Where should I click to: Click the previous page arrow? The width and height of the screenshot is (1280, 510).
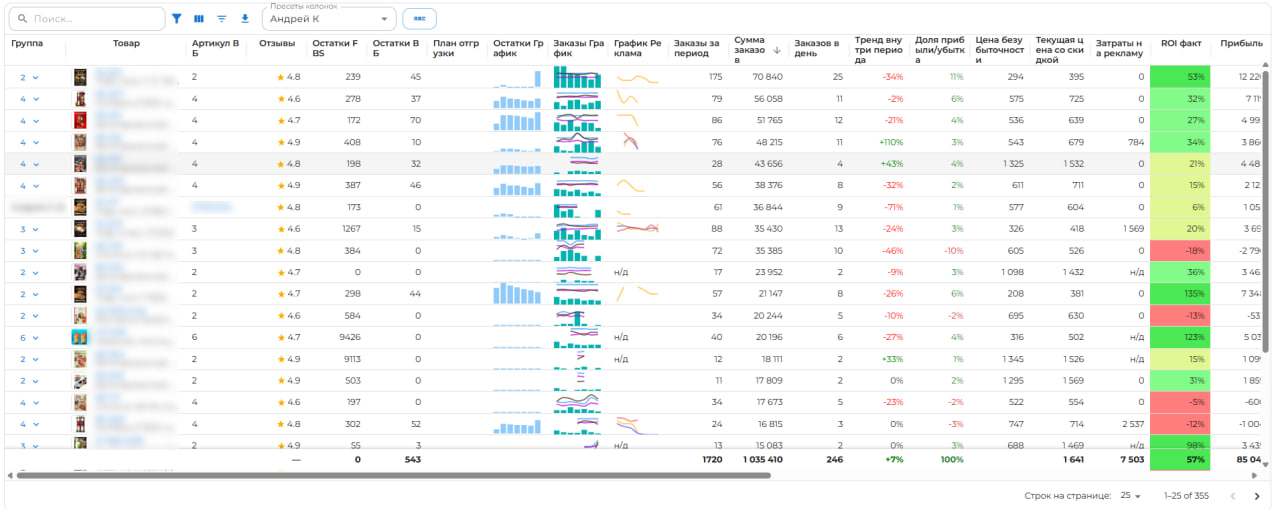[1232, 496]
